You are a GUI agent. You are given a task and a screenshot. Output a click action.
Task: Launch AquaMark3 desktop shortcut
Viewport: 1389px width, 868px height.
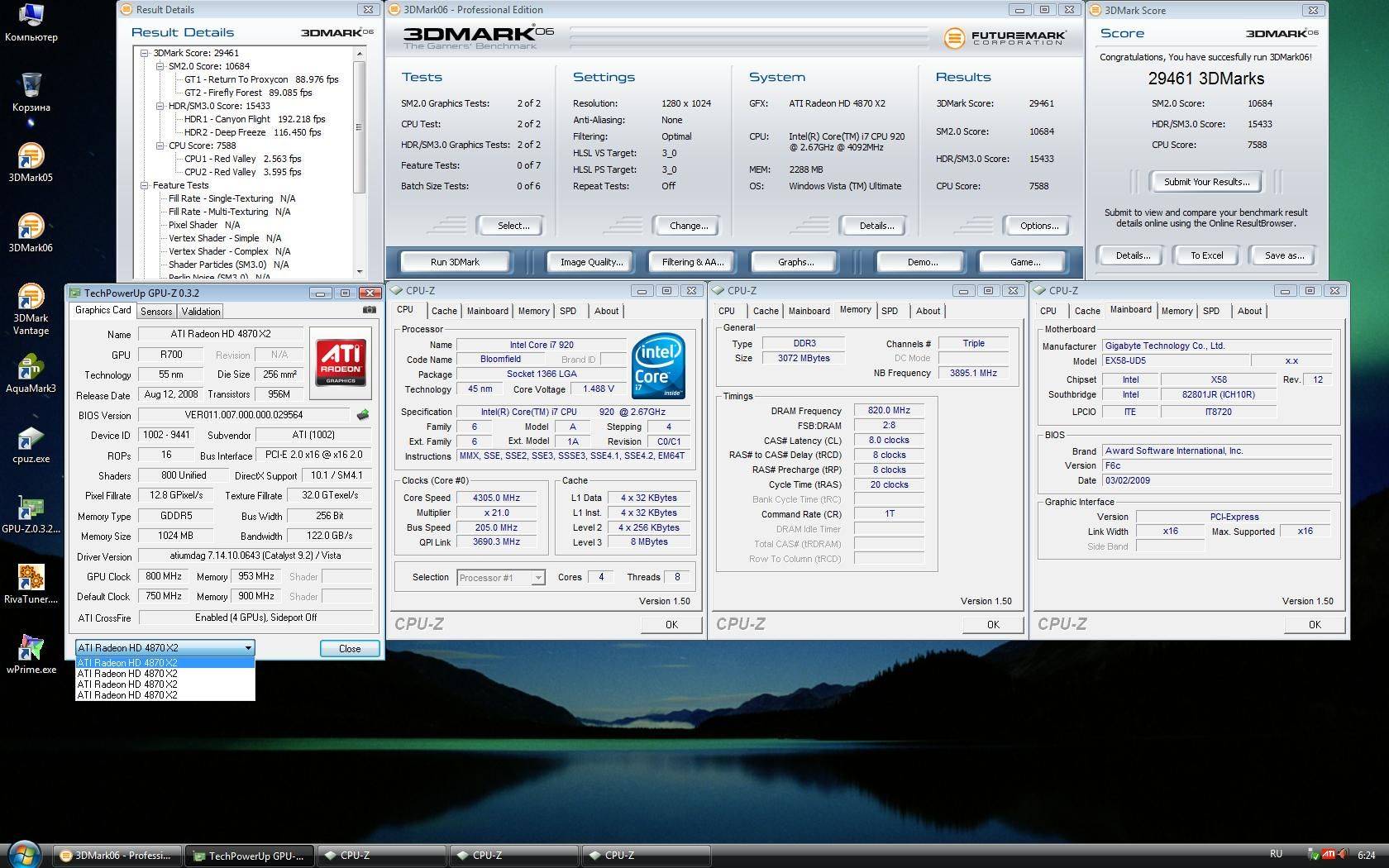(31, 374)
